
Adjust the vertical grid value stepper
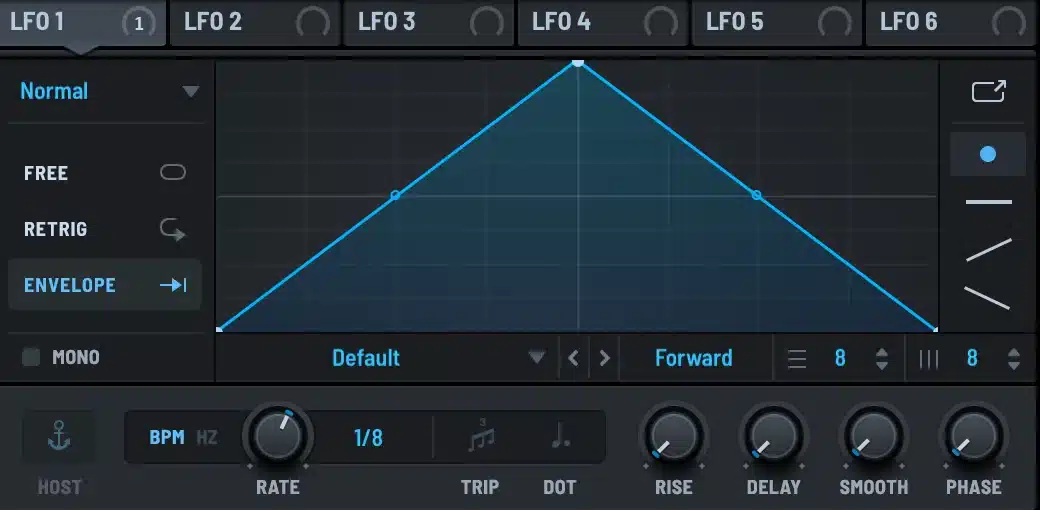coord(1013,358)
